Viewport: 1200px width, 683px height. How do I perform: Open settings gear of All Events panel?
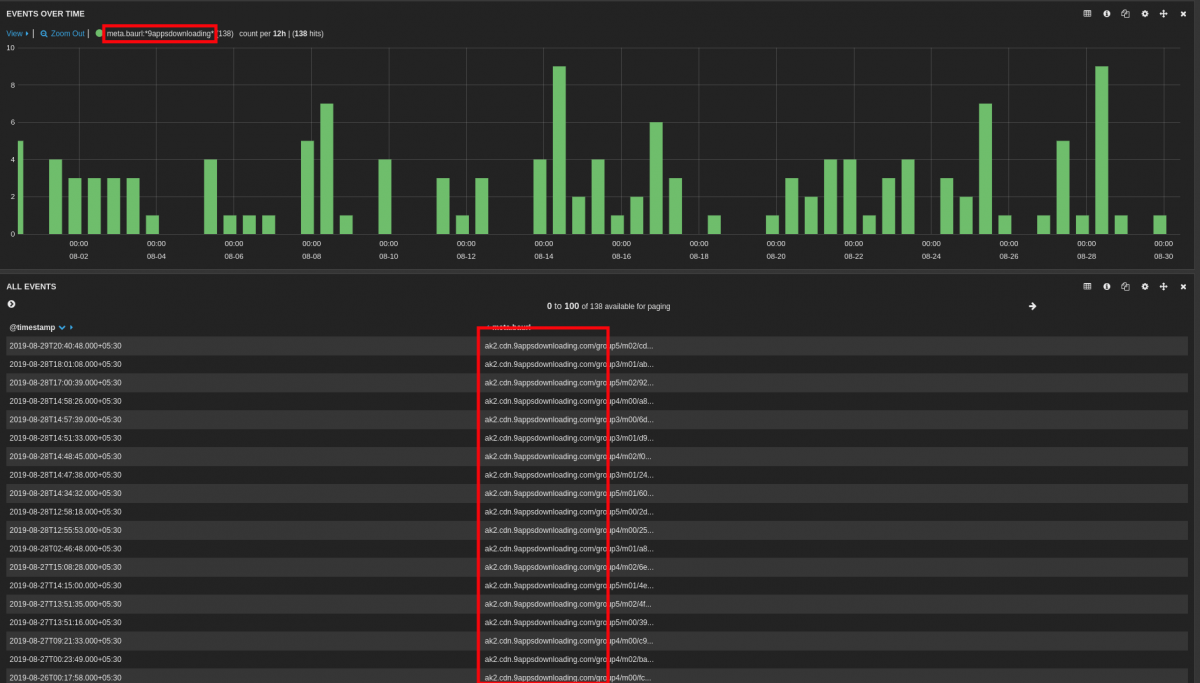click(1145, 286)
